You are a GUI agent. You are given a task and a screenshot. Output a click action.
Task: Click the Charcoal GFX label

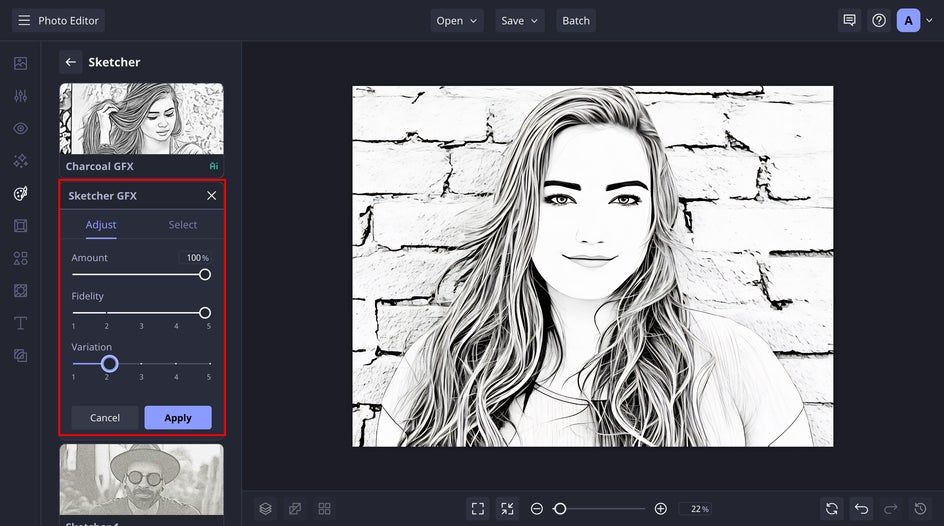pyautogui.click(x=99, y=166)
